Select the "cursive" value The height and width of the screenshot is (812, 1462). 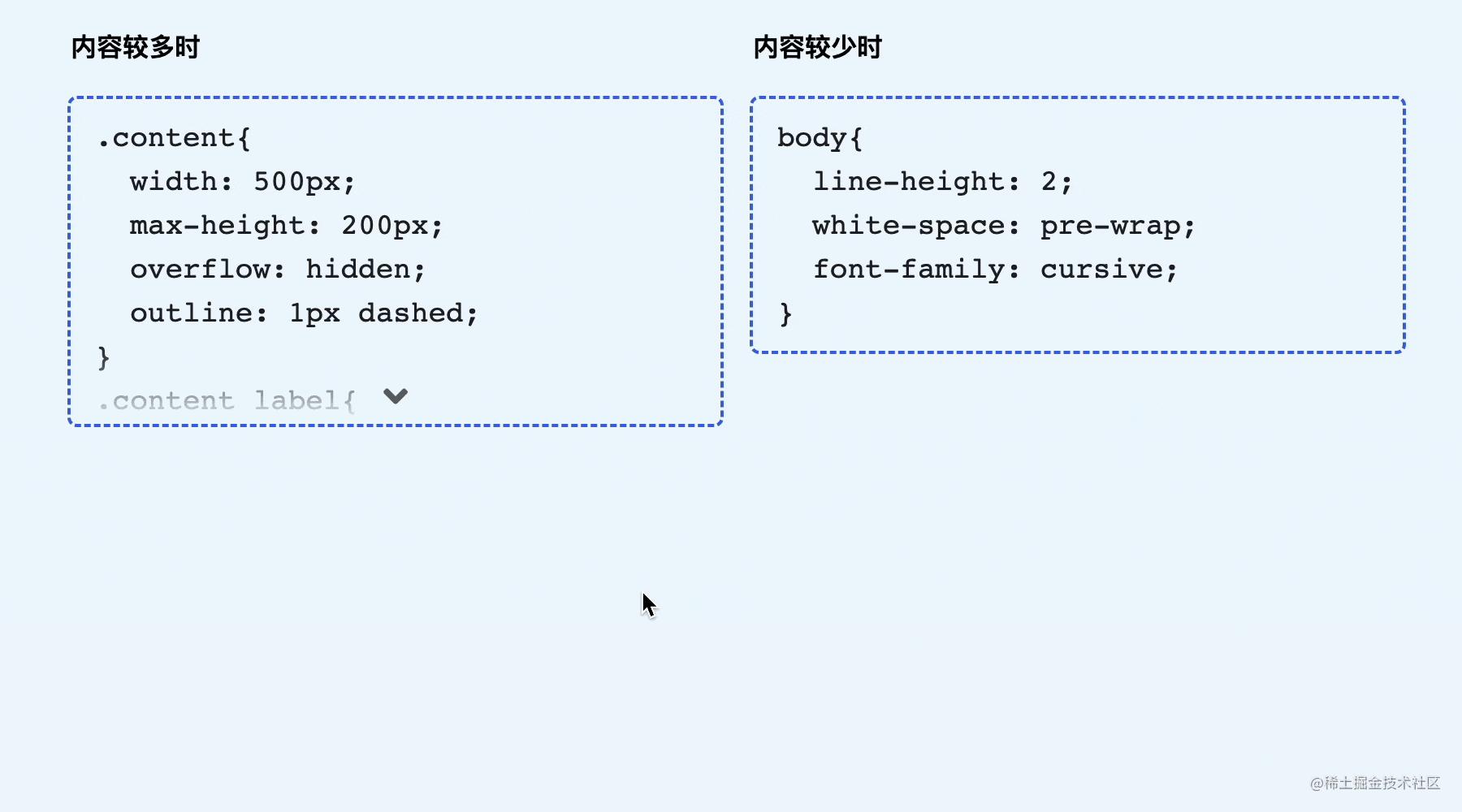1101,269
